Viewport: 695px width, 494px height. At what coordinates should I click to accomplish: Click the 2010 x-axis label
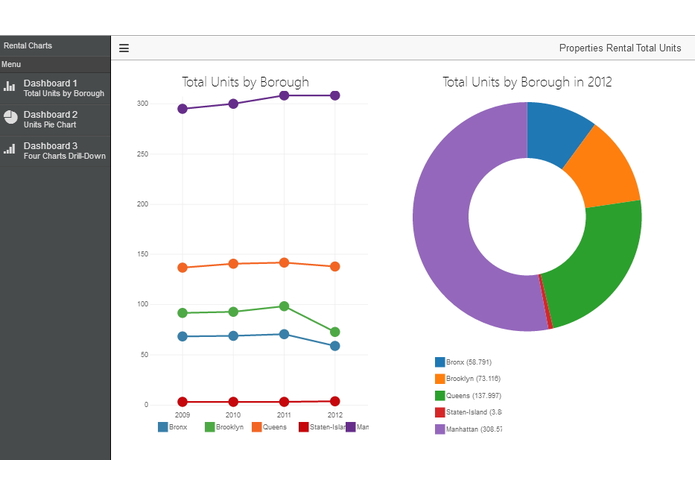[x=233, y=415]
